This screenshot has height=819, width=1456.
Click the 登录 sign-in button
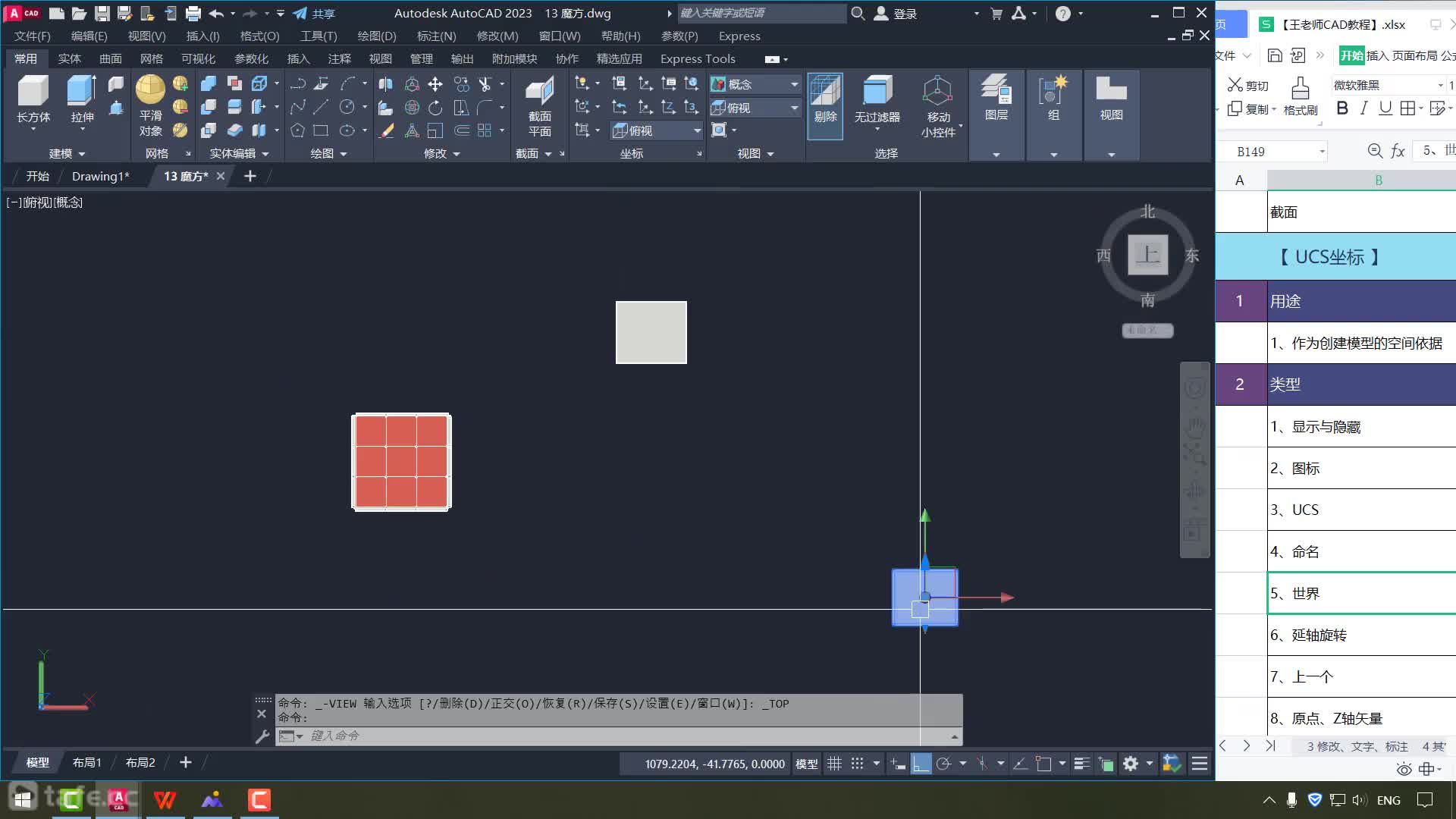pyautogui.click(x=896, y=13)
